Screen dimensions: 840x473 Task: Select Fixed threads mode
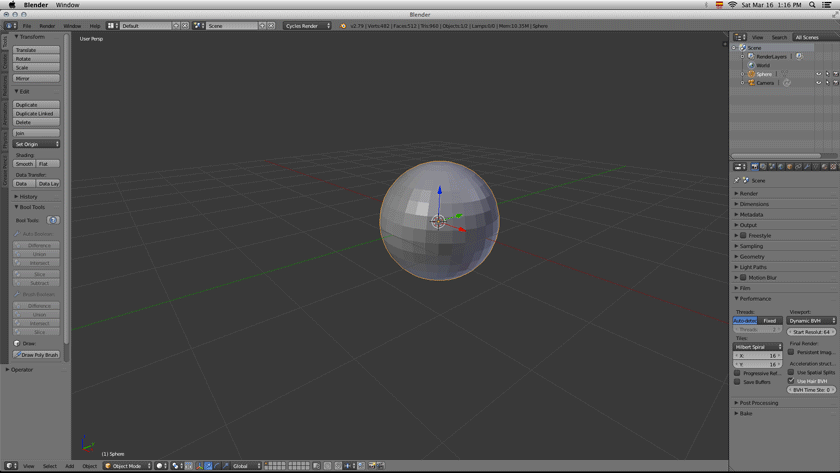coord(770,321)
